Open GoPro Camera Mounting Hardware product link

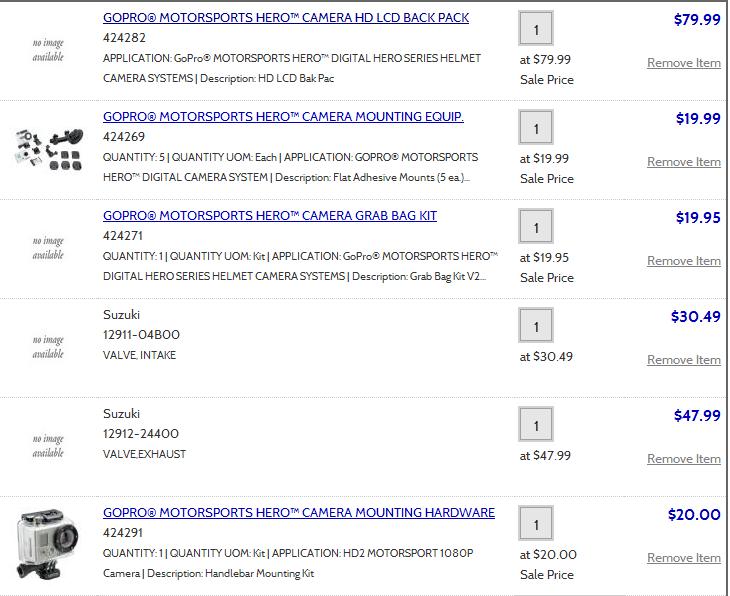298,513
